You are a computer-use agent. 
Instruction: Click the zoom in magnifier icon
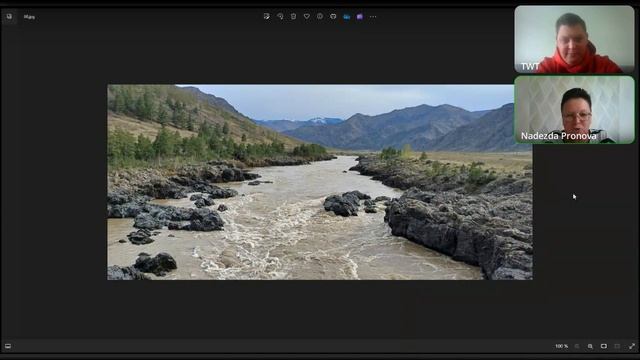click(590, 346)
